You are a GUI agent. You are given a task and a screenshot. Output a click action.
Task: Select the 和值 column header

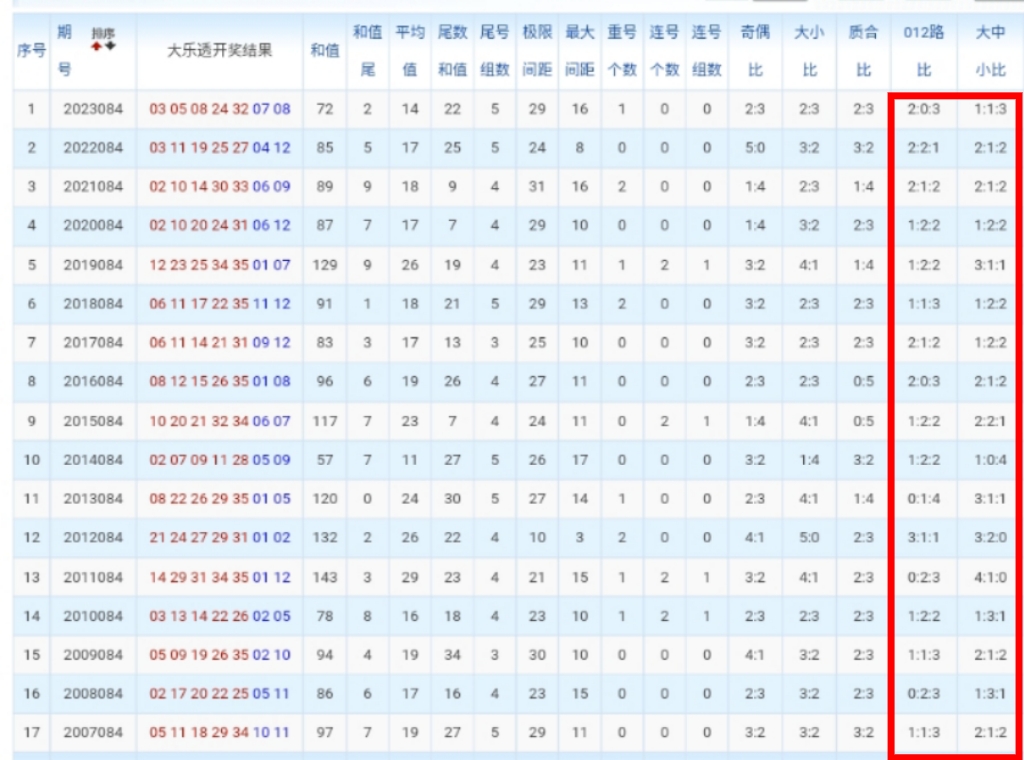(x=325, y=51)
